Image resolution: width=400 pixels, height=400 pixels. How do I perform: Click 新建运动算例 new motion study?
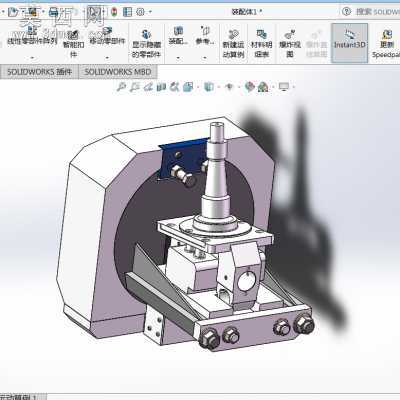(233, 43)
